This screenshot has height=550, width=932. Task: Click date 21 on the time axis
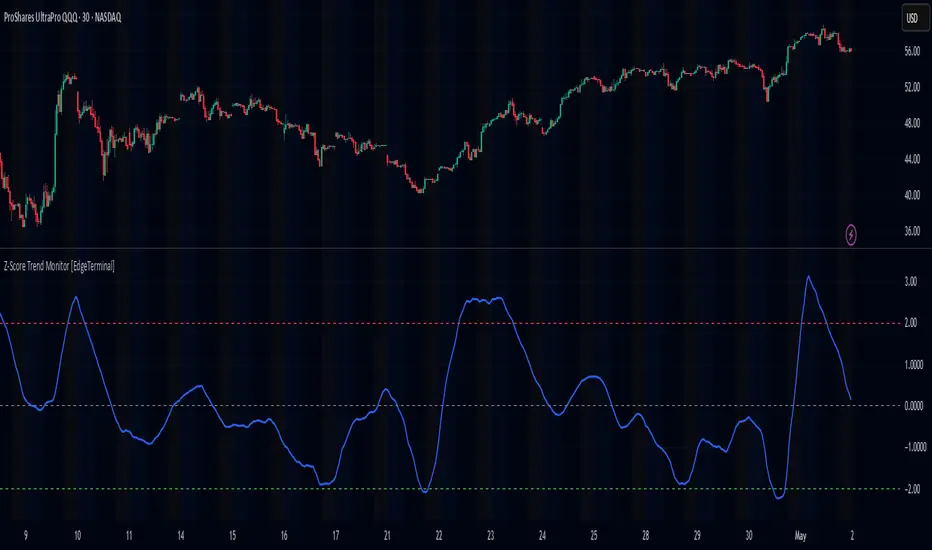click(x=387, y=536)
